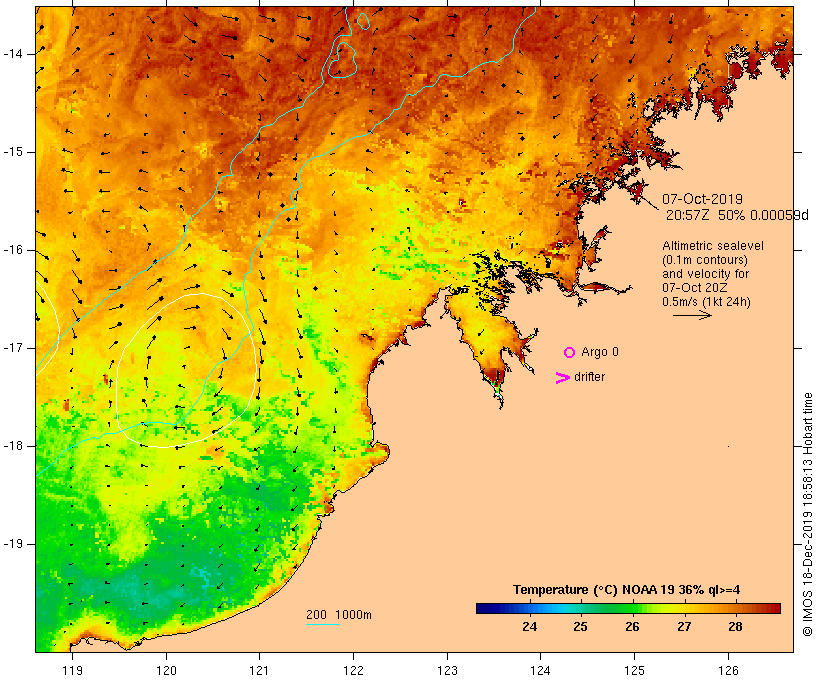820x680 pixels.
Task: Click the longitude label 122
Action: pyautogui.click(x=354, y=670)
